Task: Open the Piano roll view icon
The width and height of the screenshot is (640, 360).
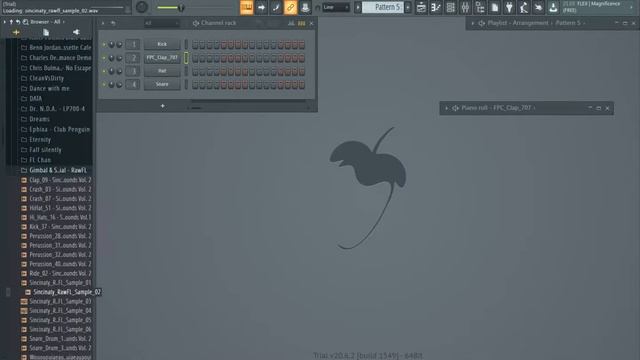Action: pyautogui.click(x=436, y=7)
